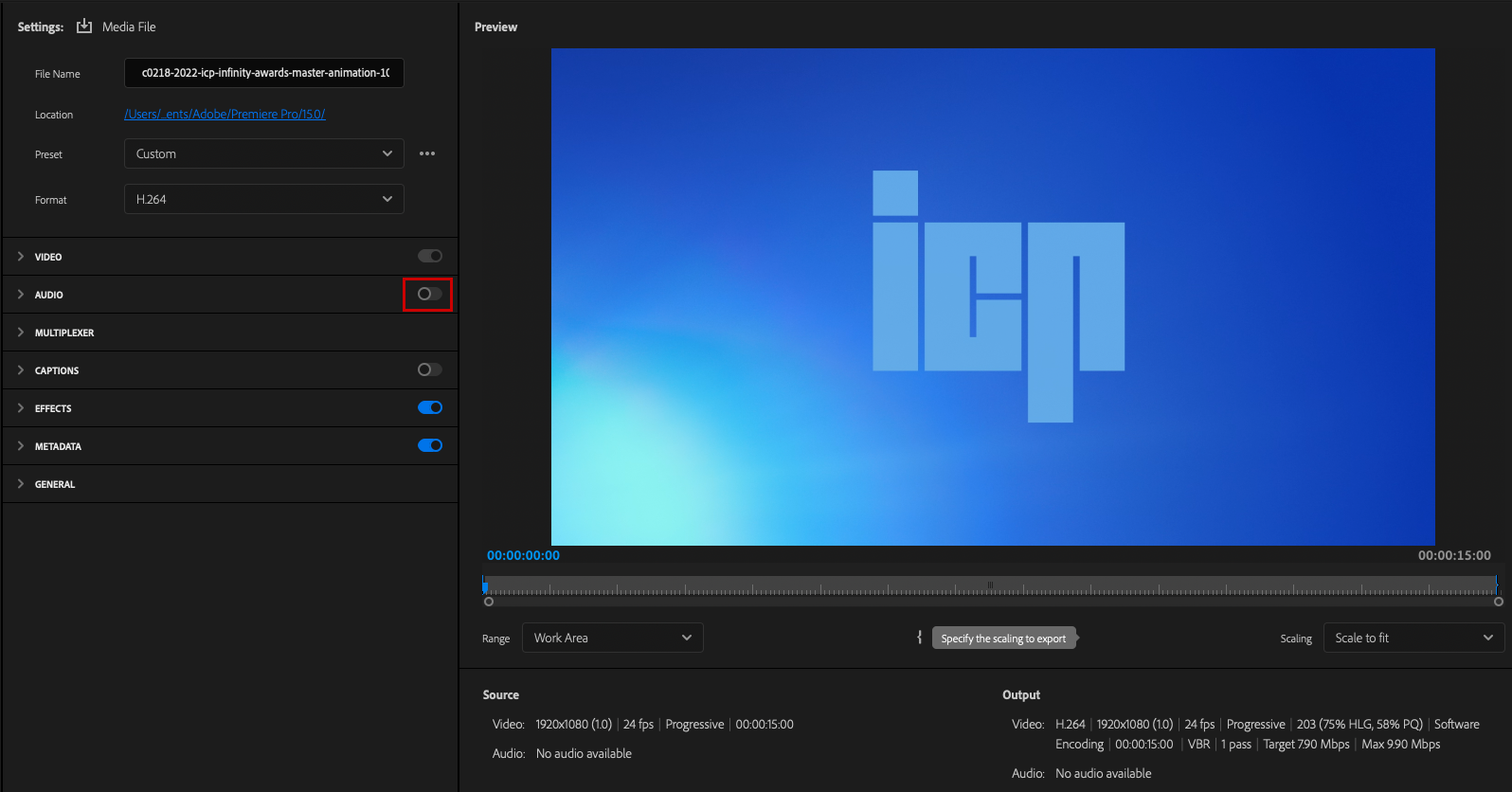Image resolution: width=1512 pixels, height=792 pixels.
Task: Click the Source heading
Action: point(501,694)
